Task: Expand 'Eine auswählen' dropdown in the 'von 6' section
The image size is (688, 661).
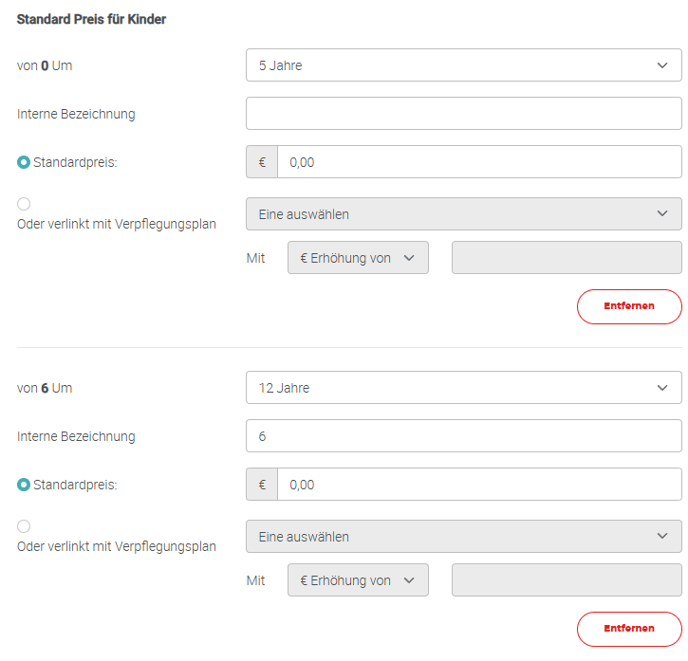Action: 463,537
